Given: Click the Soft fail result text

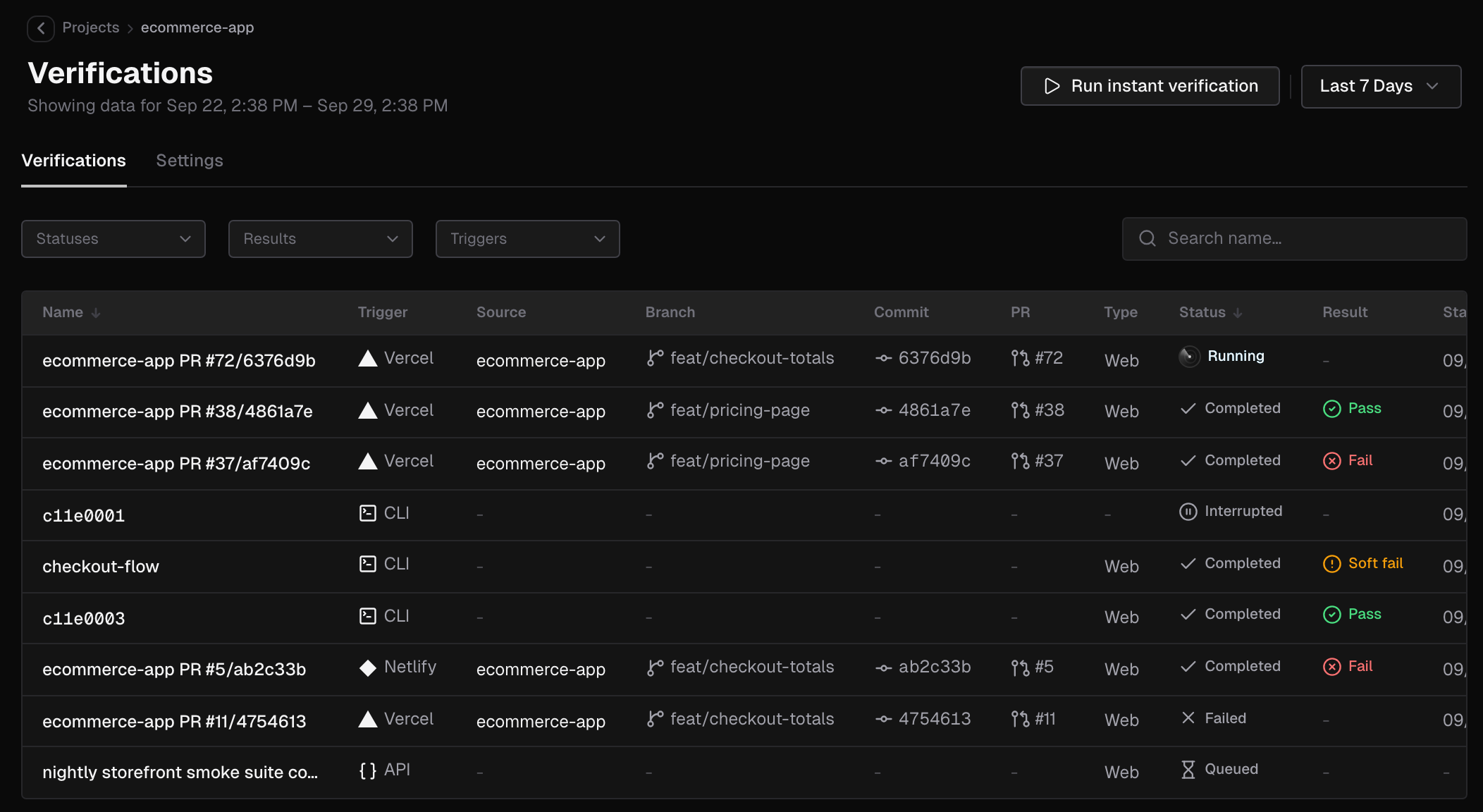Looking at the screenshot, I should pyautogui.click(x=1376, y=563).
